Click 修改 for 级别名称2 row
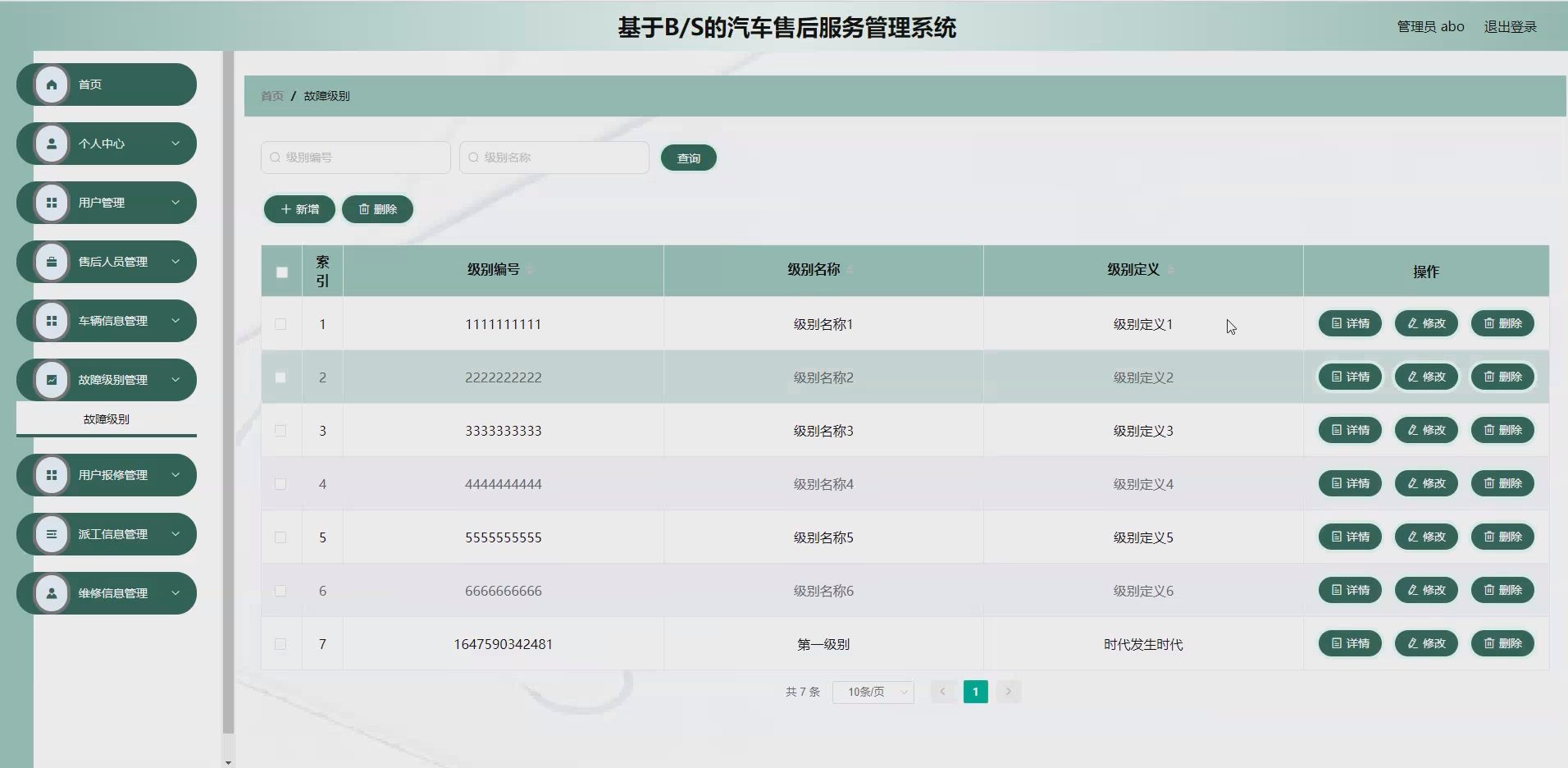The image size is (1568, 768). click(1426, 377)
